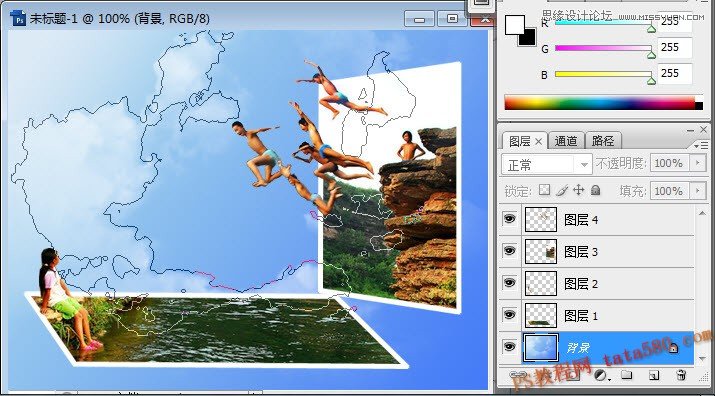Maximize the 未标题-1 document window
This screenshot has width=715, height=396.
pyautogui.click(x=452, y=19)
